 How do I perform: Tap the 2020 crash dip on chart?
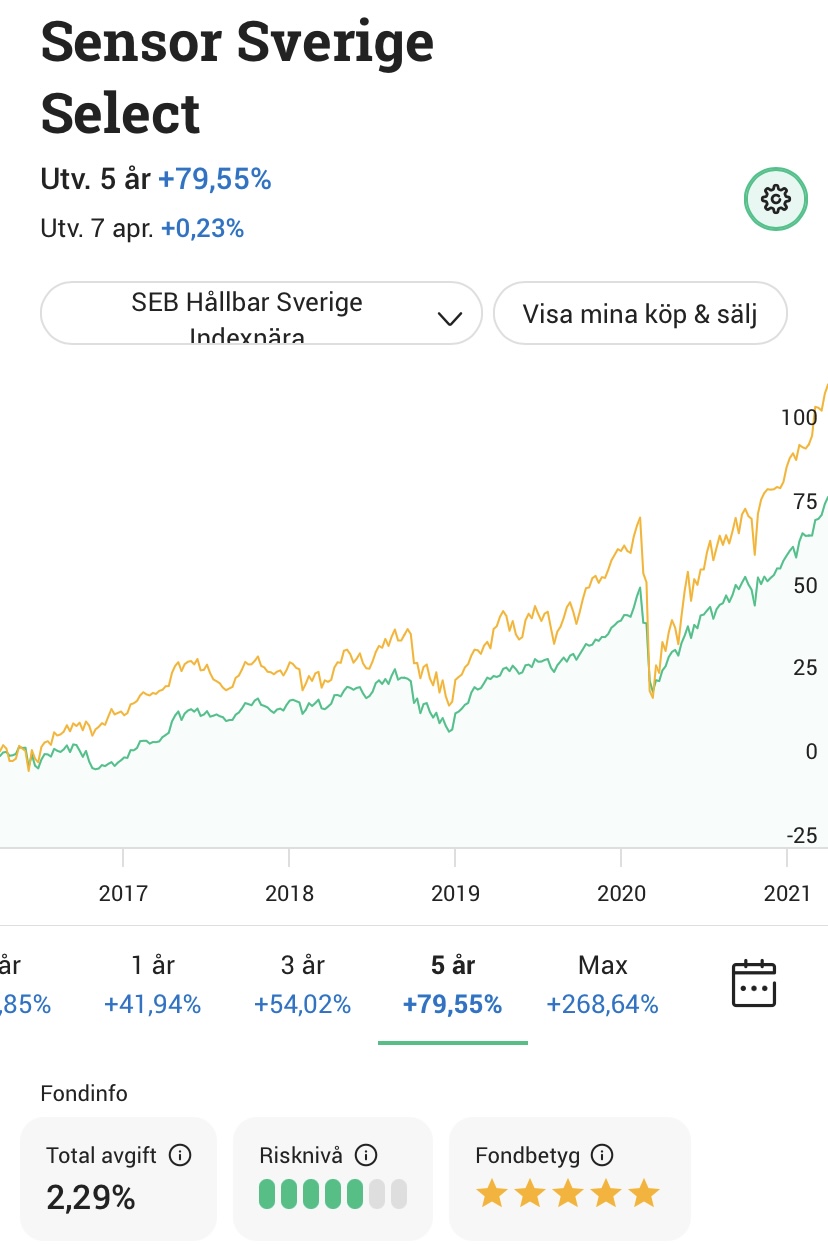(652, 690)
